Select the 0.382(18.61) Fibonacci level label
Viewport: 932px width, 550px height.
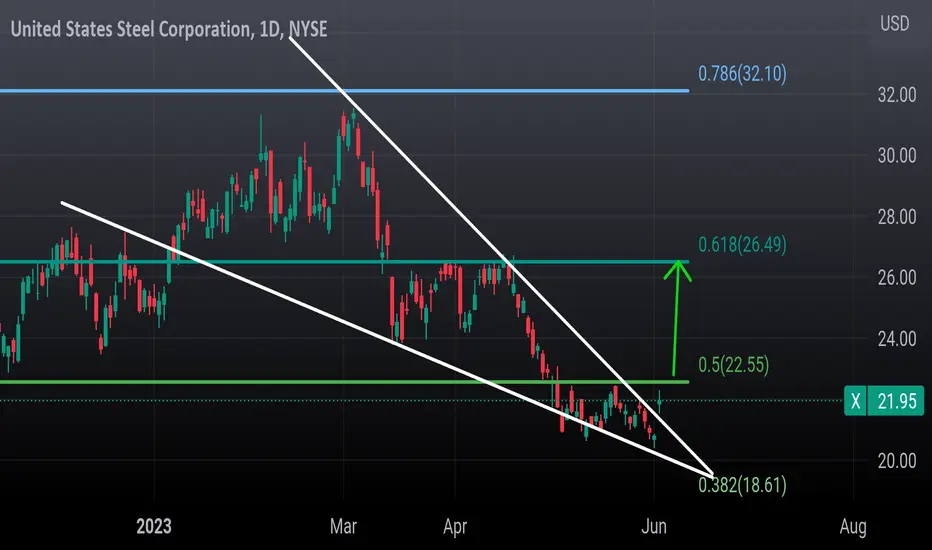click(742, 485)
